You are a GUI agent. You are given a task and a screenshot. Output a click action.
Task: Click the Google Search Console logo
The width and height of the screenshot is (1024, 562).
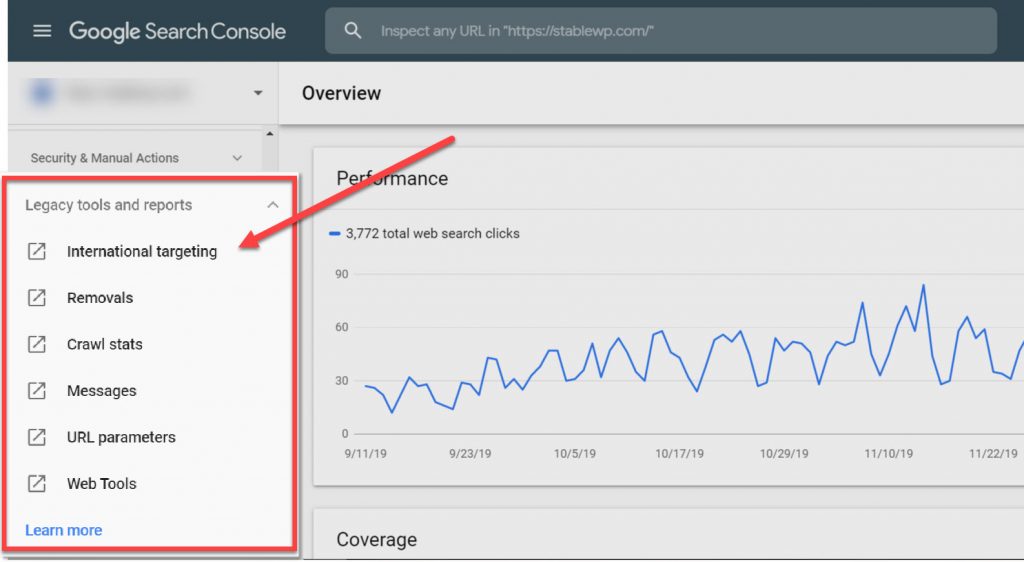178,31
